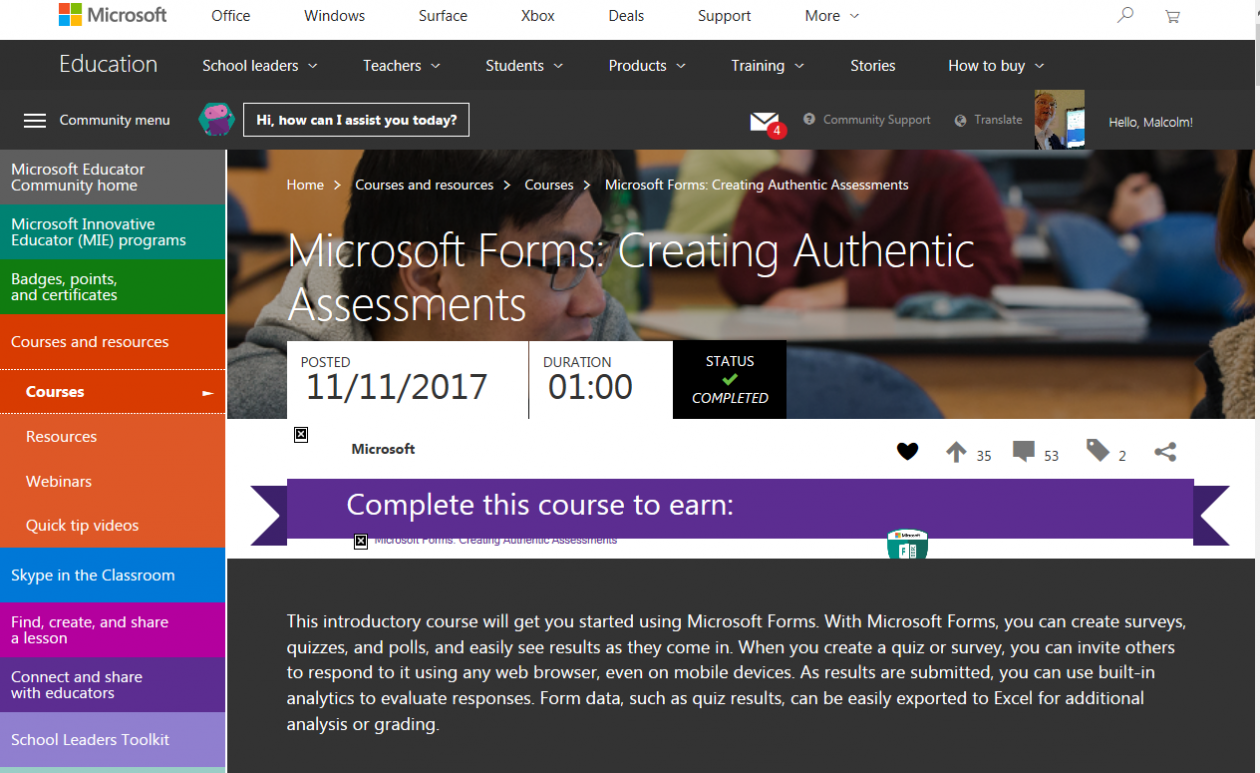Open Microsoft Innovative Educator (MIE) programs
Screen dimensions: 1260x773
click(x=113, y=232)
